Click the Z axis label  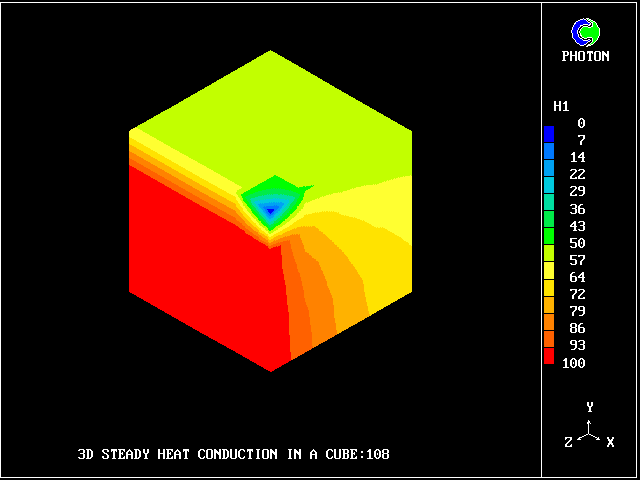pyautogui.click(x=568, y=441)
